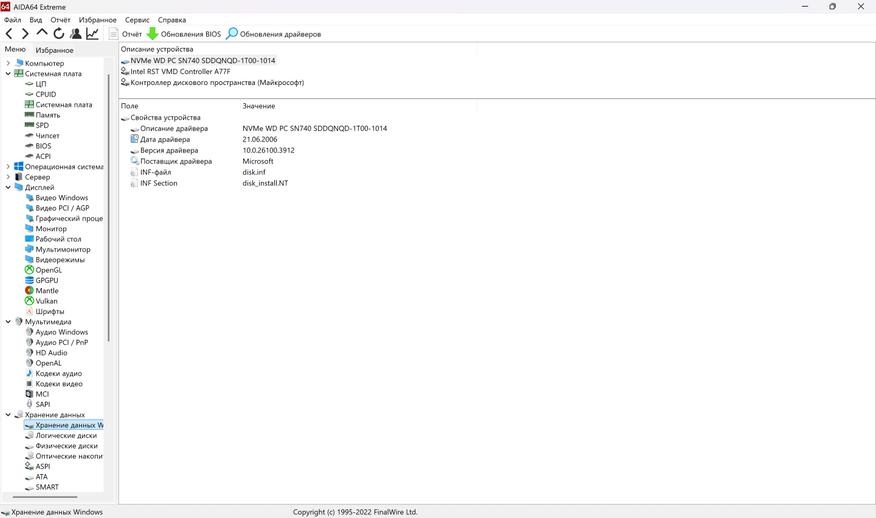The width and height of the screenshot is (876, 518).
Task: Click the Отчёт report toolbar button
Action: [125, 34]
